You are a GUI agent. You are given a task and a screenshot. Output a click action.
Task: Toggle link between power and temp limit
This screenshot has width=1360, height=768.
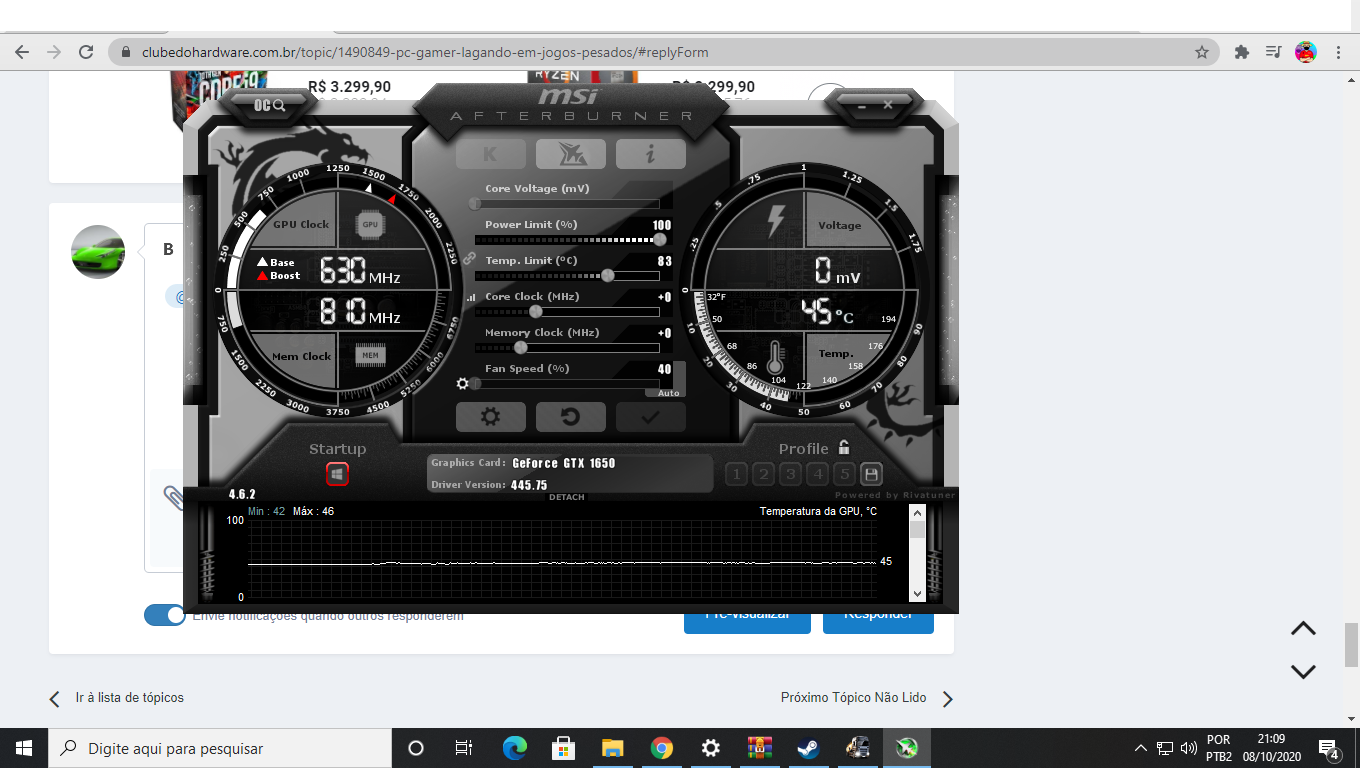[x=469, y=258]
